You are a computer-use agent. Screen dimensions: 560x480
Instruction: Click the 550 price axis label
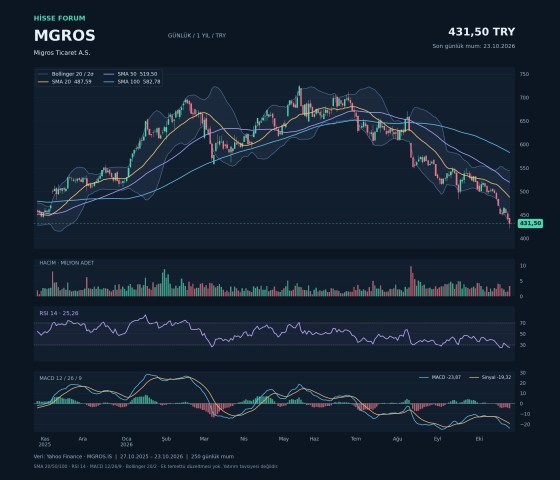tap(525, 168)
